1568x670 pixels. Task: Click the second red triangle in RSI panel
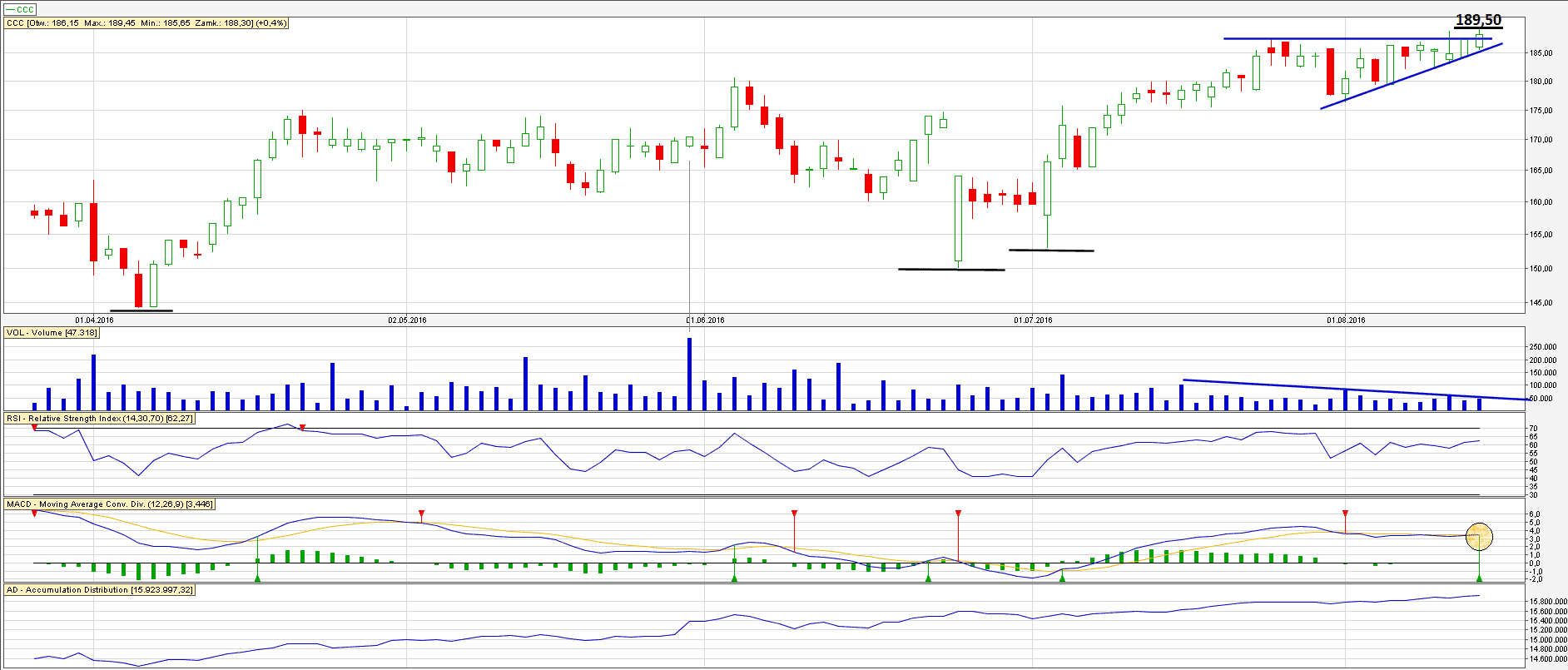click(302, 428)
